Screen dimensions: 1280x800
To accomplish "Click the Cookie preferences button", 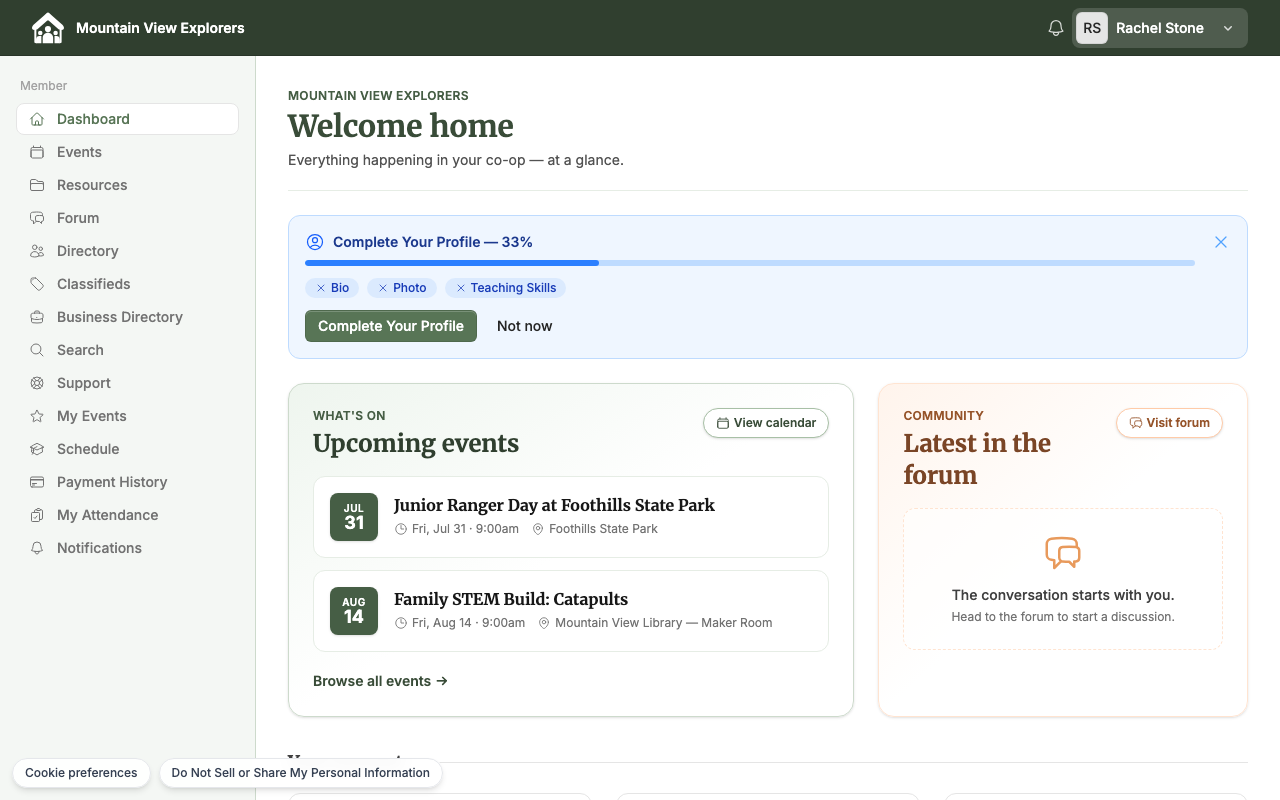I will [81, 773].
